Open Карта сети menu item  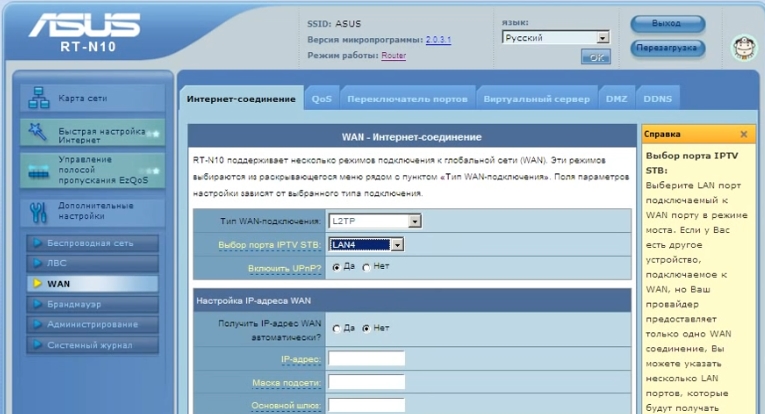tap(92, 98)
